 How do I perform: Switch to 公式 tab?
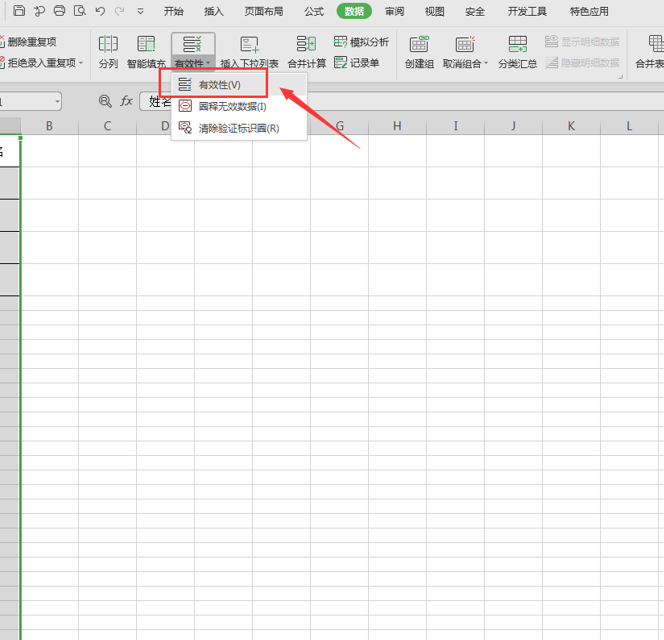[x=314, y=11]
